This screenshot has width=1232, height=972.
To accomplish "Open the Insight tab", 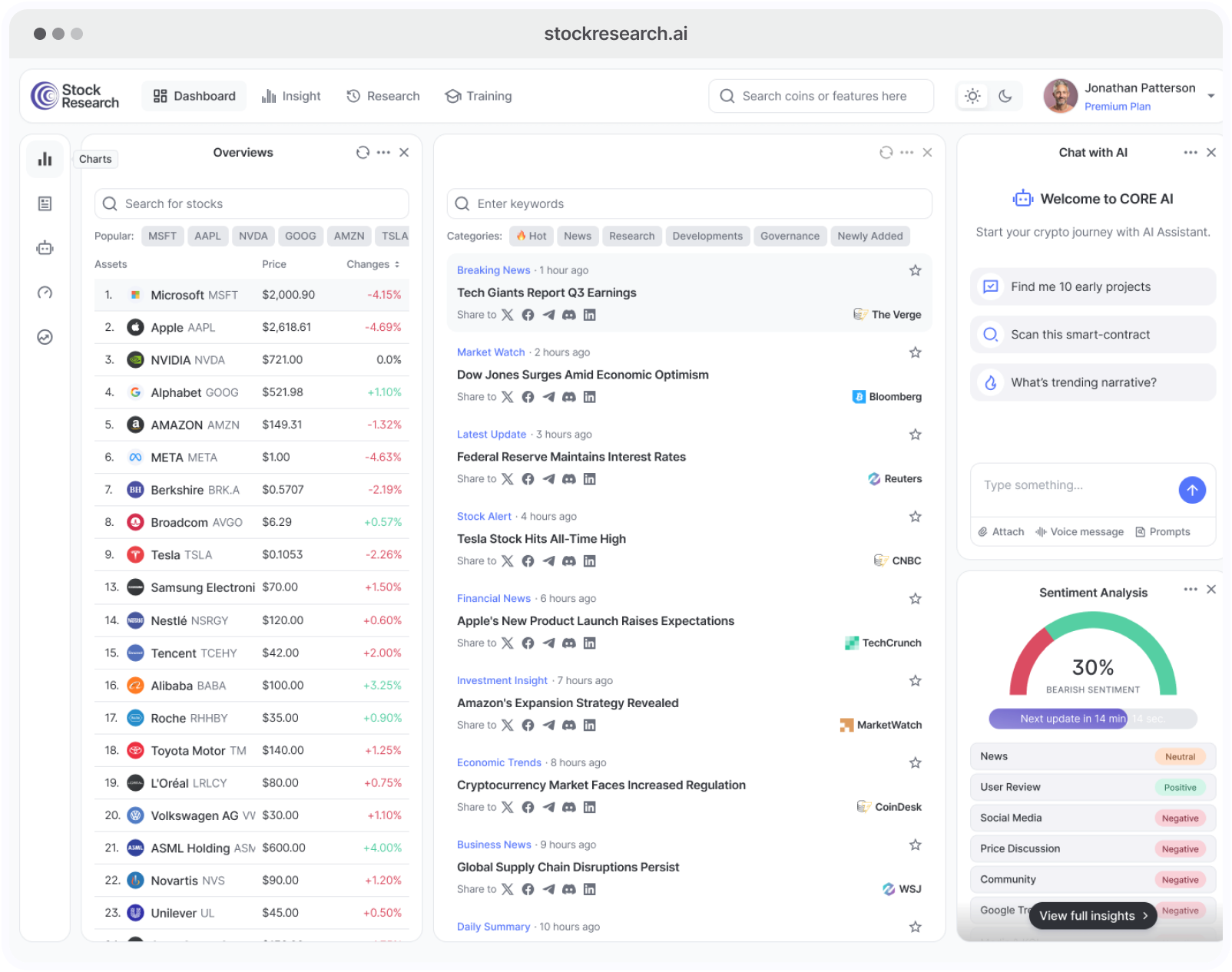I will (x=291, y=96).
